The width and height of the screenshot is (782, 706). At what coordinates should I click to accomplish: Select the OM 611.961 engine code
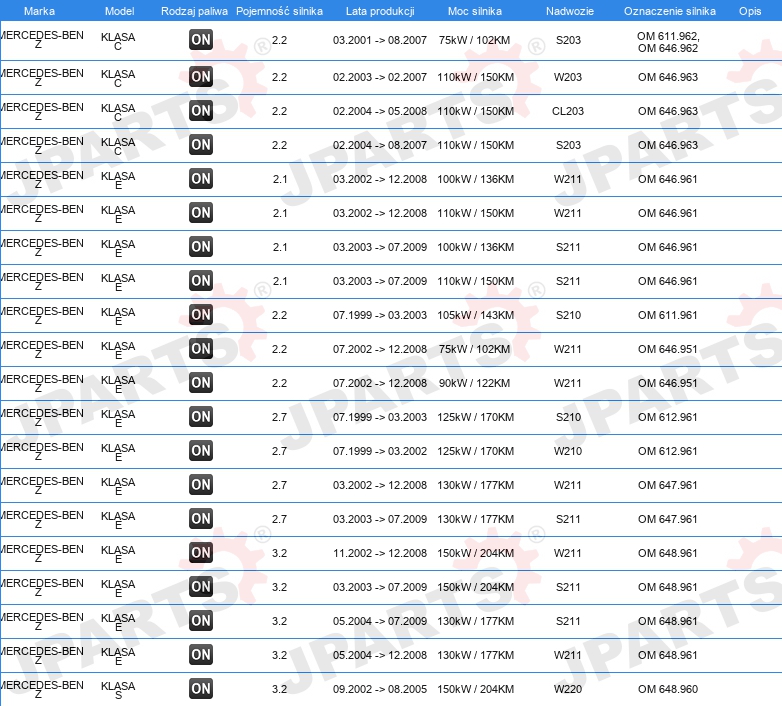tap(668, 315)
